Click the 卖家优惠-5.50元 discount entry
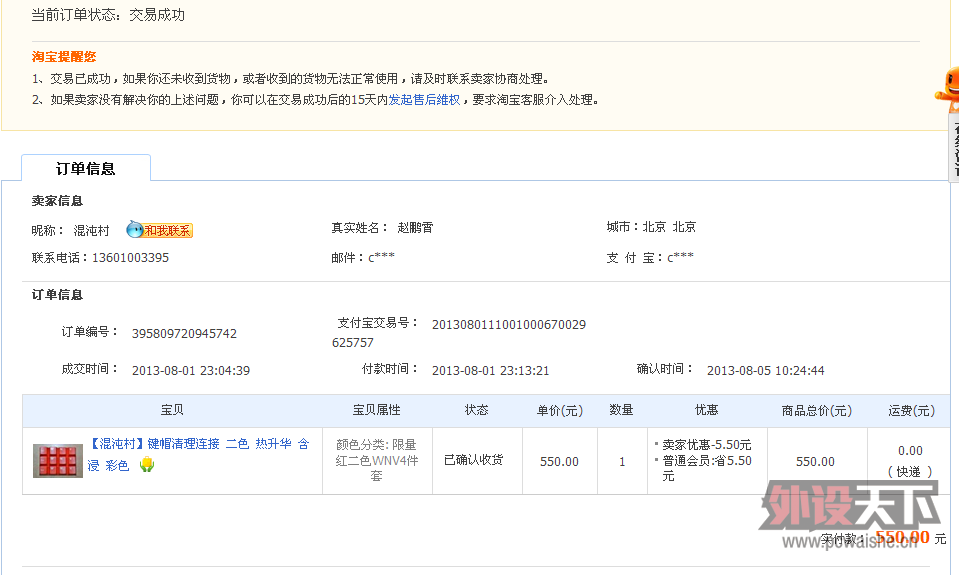Image resolution: width=959 pixels, height=575 pixels. click(706, 445)
